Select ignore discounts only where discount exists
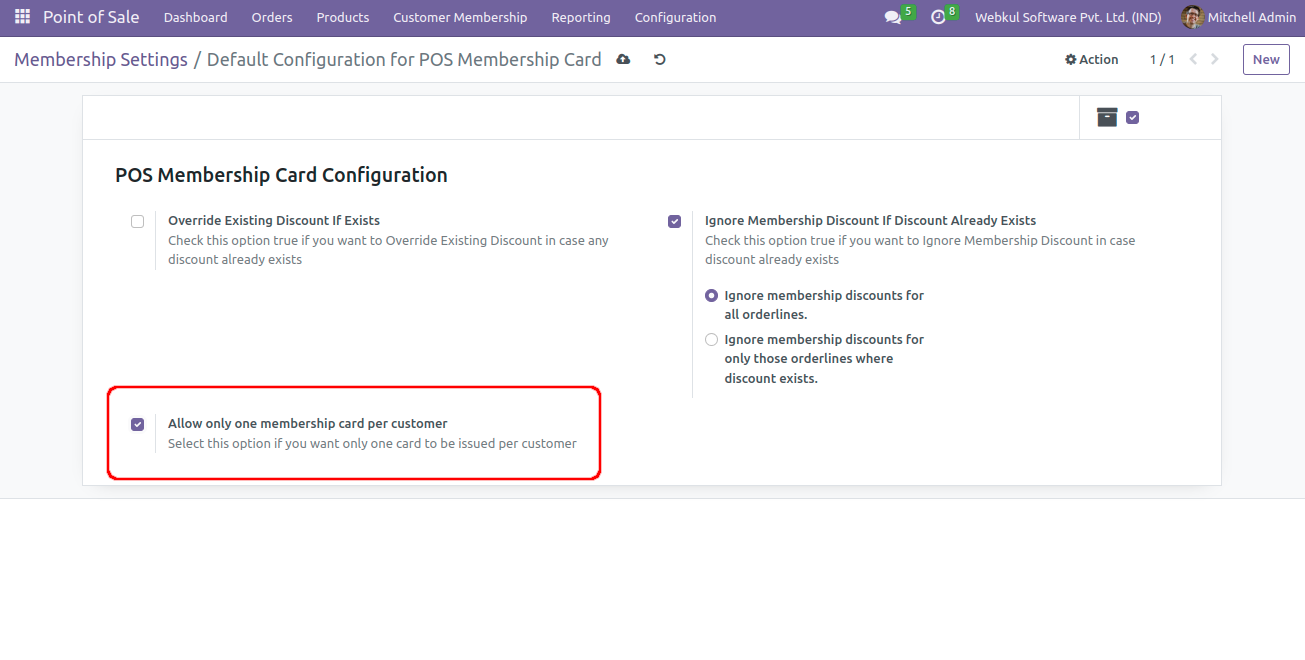This screenshot has width=1305, height=660. 711,340
